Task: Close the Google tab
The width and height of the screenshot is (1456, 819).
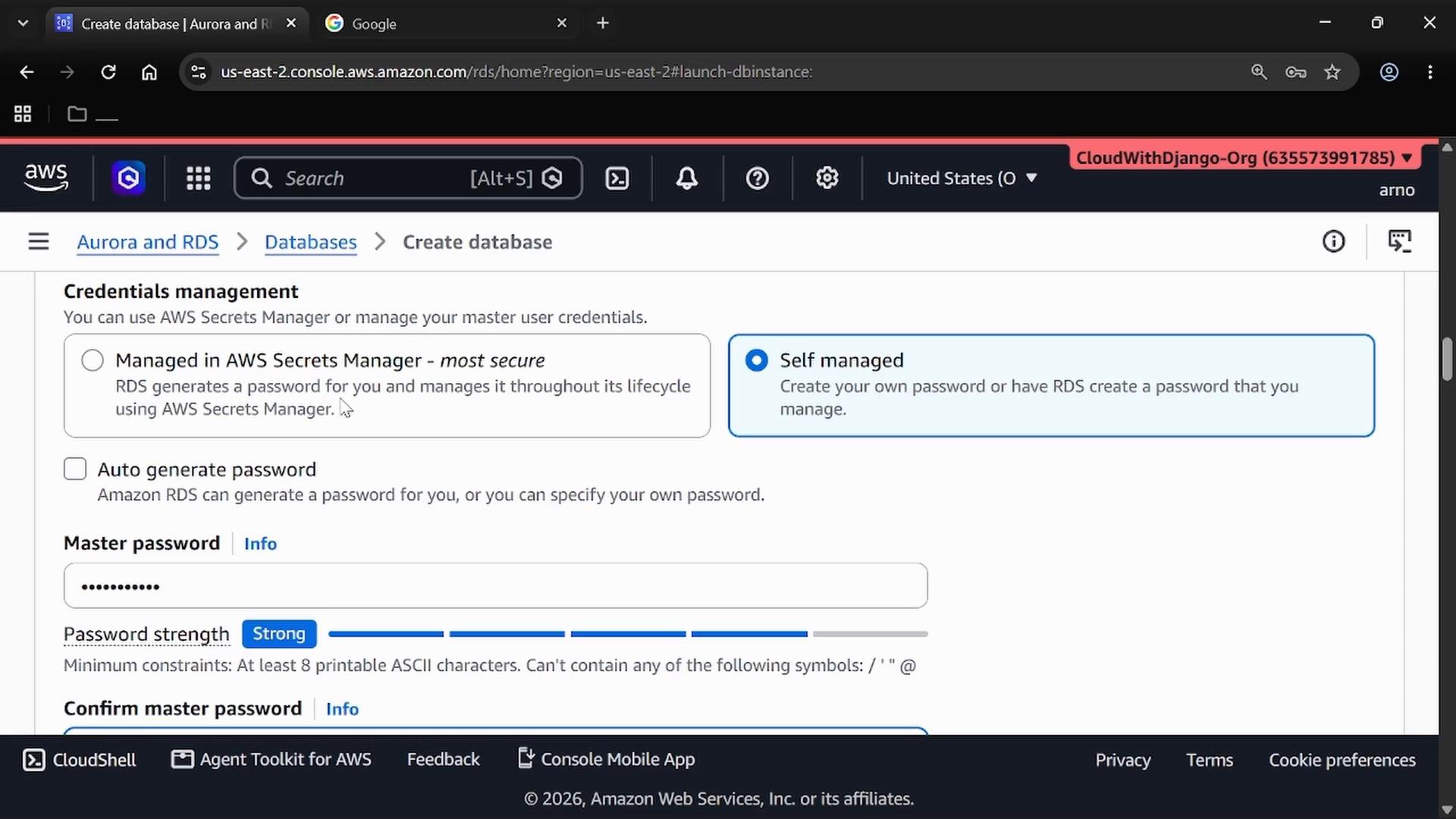Action: tap(562, 24)
